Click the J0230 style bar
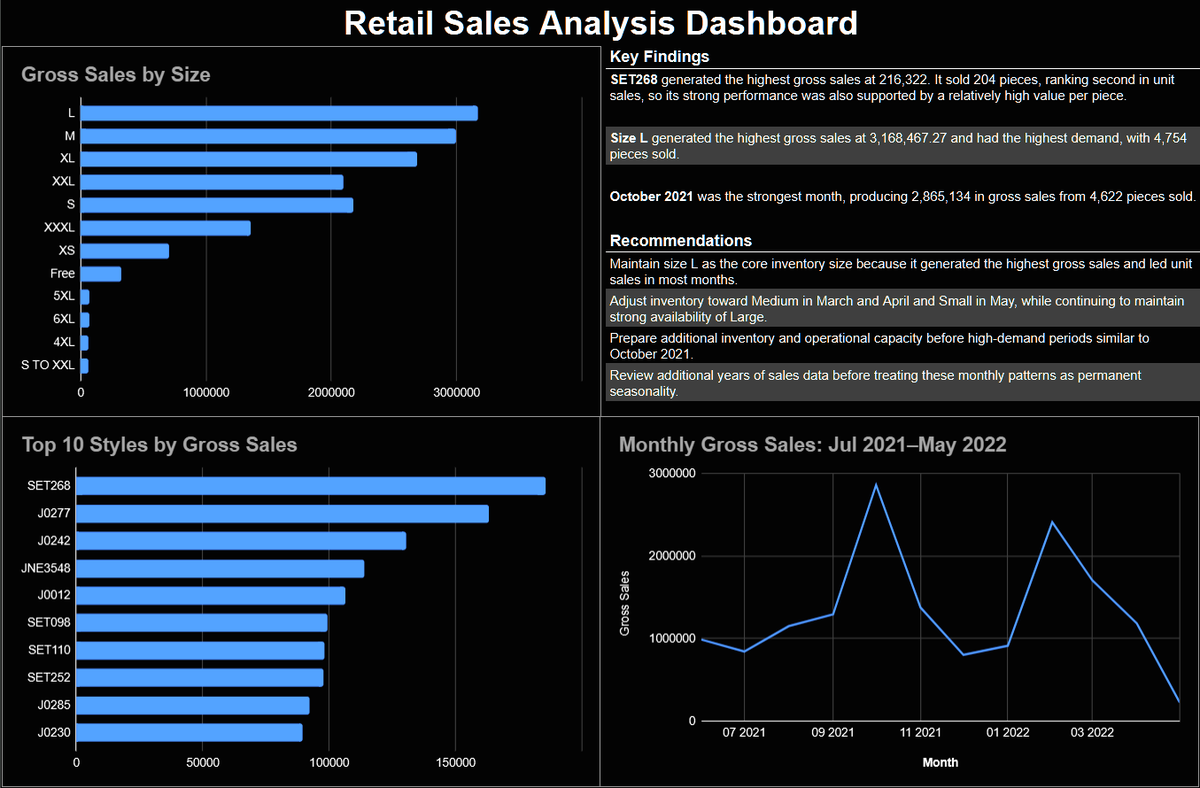This screenshot has width=1200, height=788. click(189, 733)
